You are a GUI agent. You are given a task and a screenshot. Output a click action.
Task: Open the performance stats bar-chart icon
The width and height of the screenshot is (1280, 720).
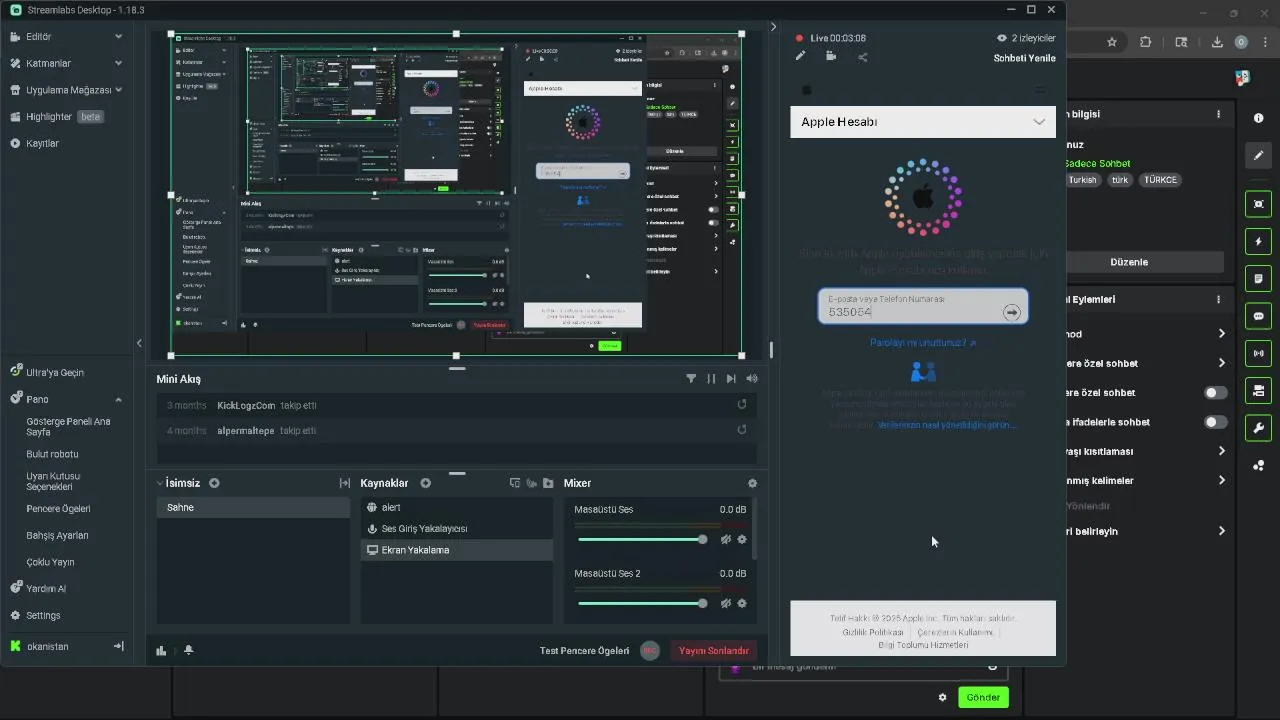[161, 650]
